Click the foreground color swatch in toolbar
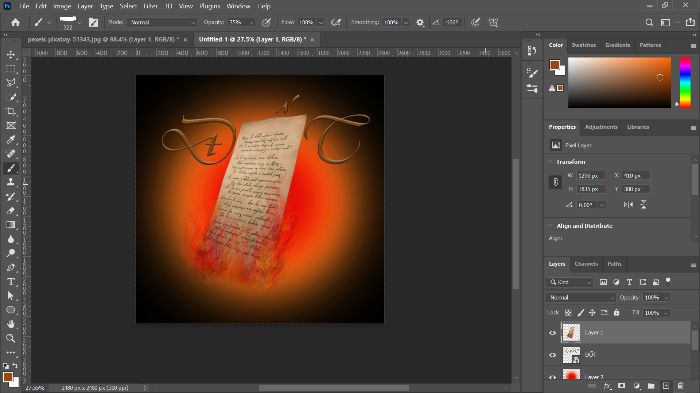Image resolution: width=700 pixels, height=393 pixels. [8, 377]
